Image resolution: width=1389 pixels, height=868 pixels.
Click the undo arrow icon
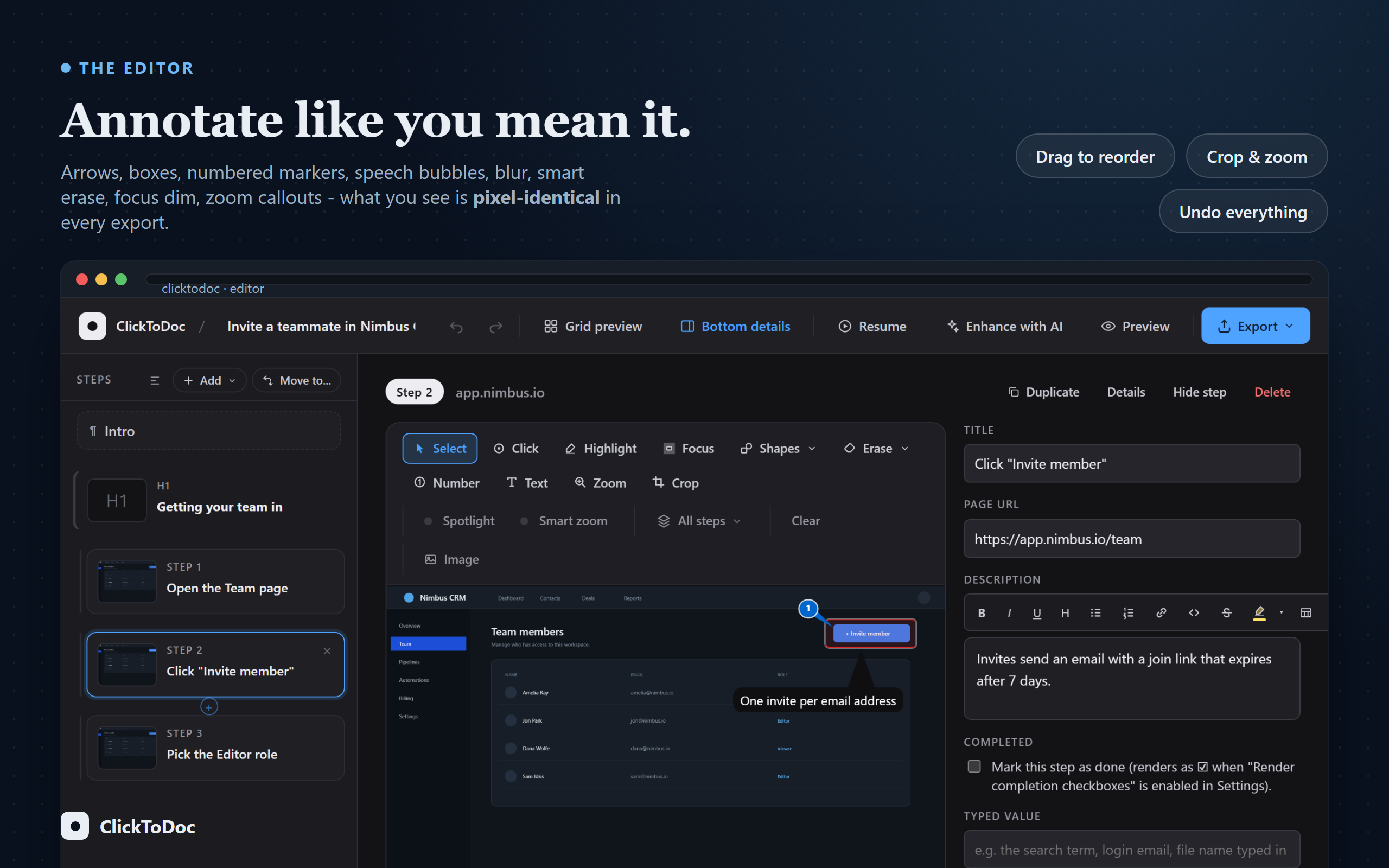point(456,327)
